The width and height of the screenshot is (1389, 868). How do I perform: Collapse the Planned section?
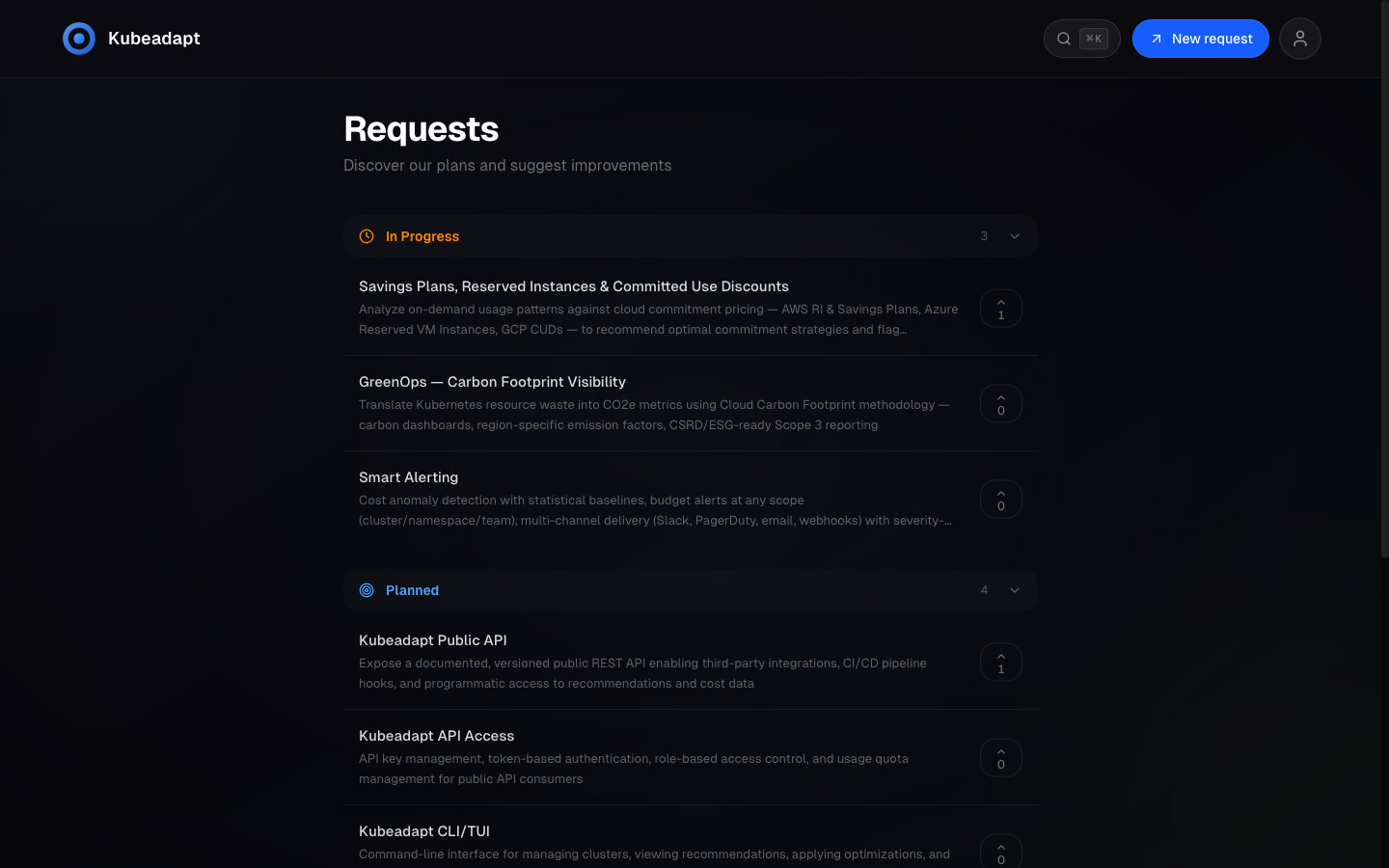tap(1013, 589)
